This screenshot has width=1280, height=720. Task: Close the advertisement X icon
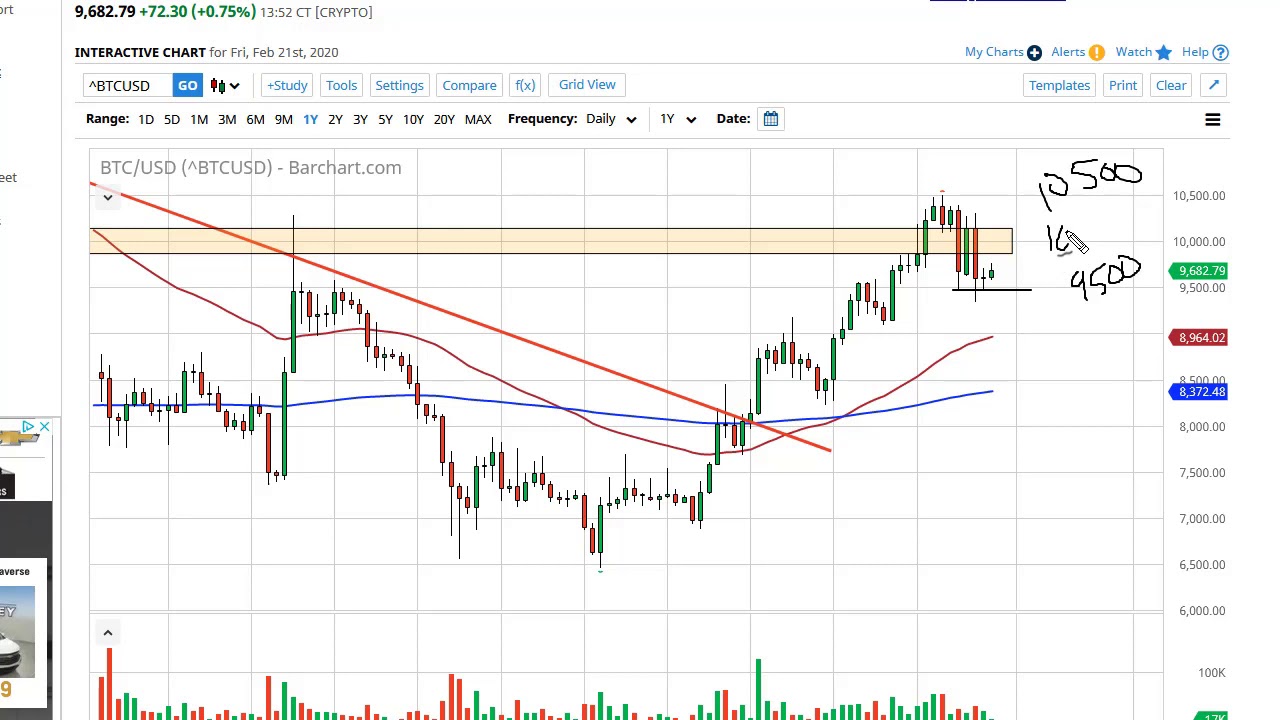44,427
